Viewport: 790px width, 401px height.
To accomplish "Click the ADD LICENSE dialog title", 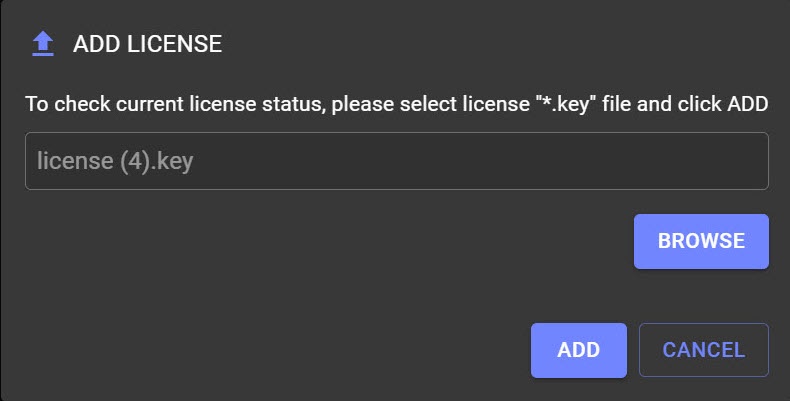I will [147, 44].
